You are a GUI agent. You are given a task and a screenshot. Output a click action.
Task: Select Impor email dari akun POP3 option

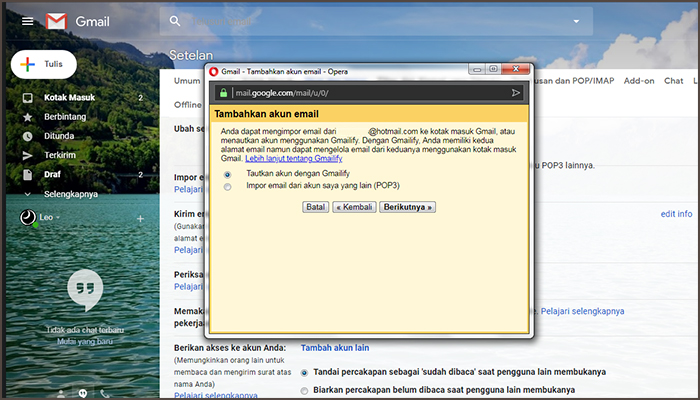[x=228, y=186]
